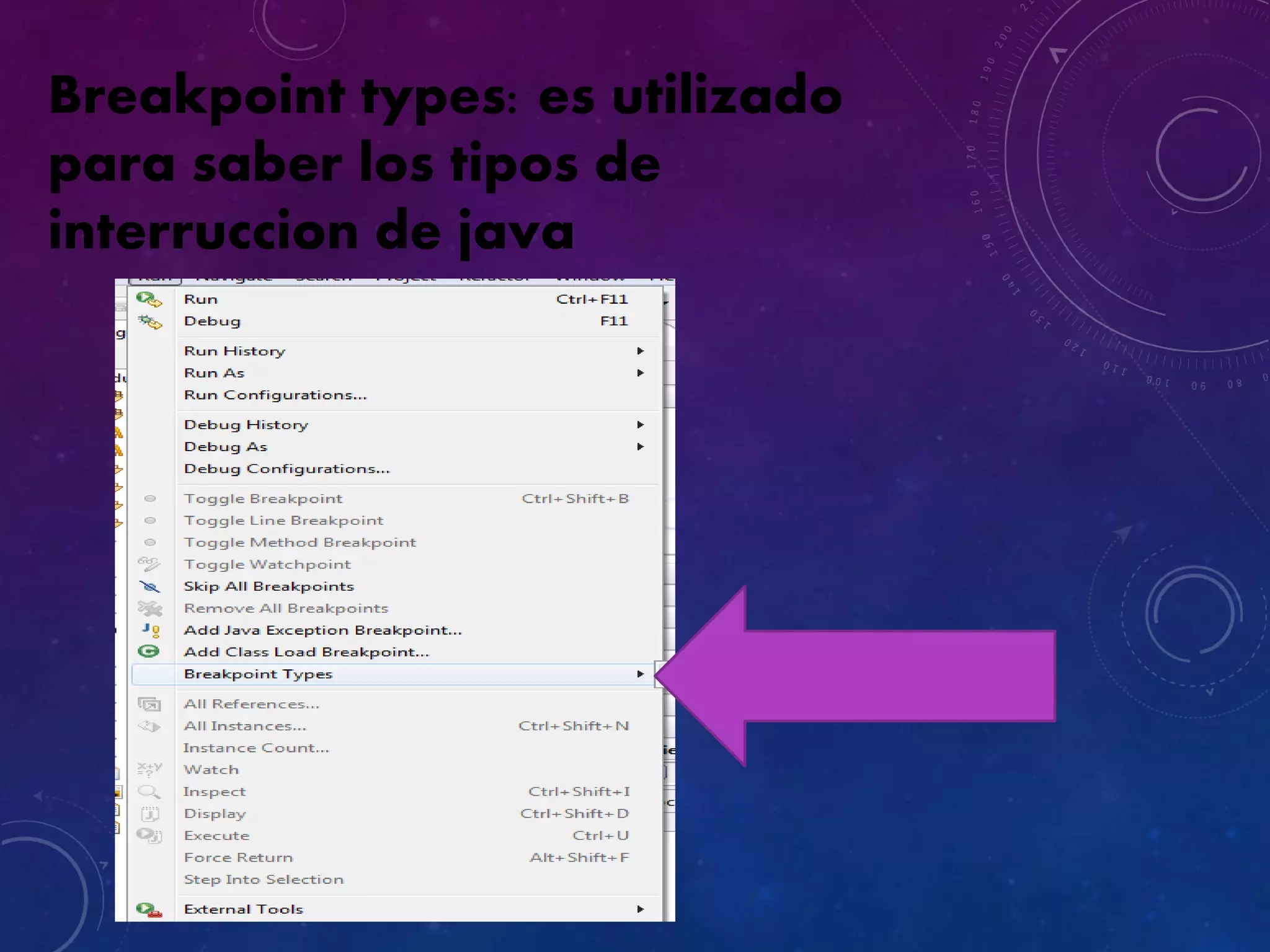Click Toggle Breakpoint entry text

click(263, 499)
